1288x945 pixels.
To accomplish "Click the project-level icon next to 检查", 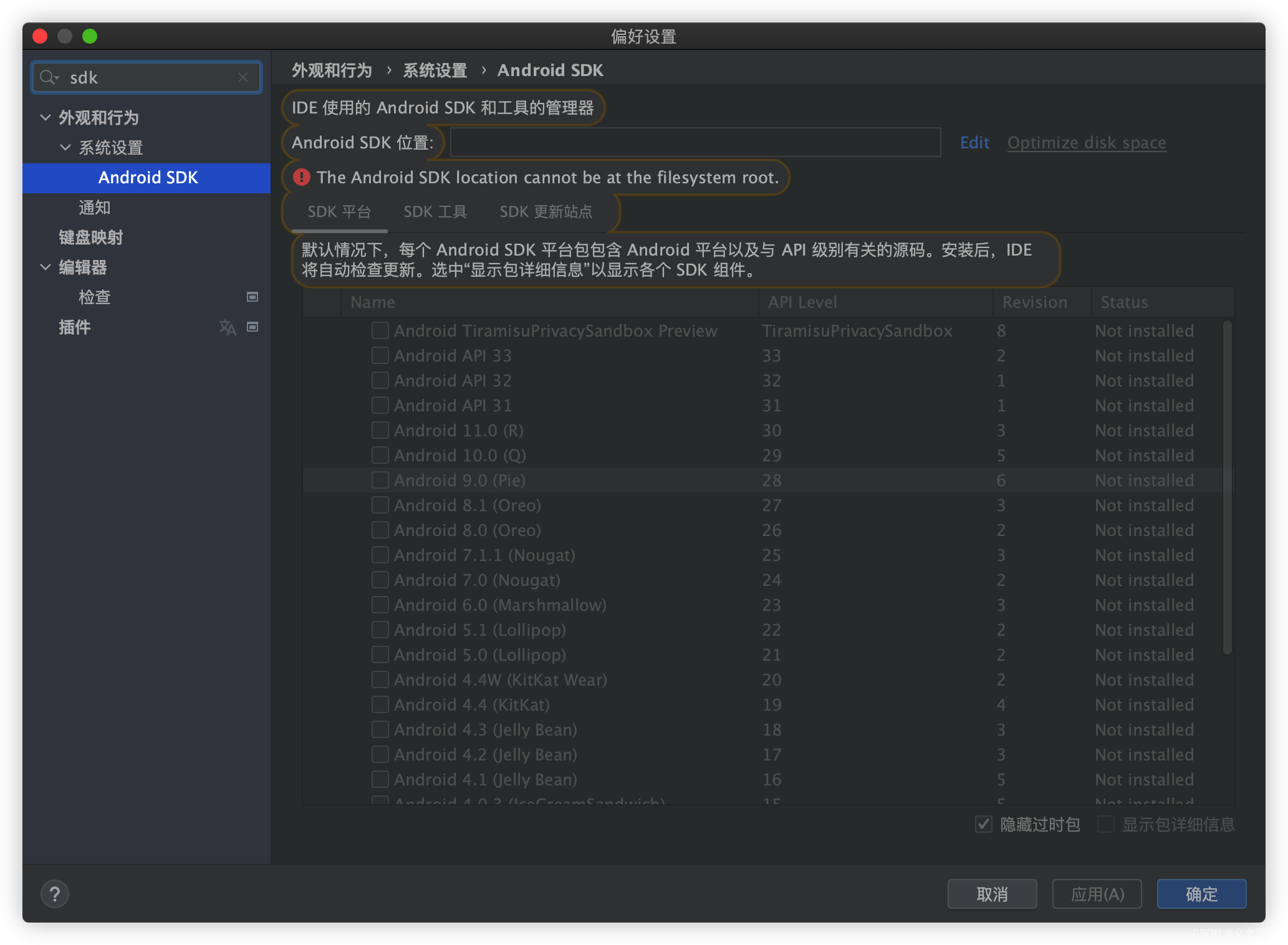I will pyautogui.click(x=252, y=297).
